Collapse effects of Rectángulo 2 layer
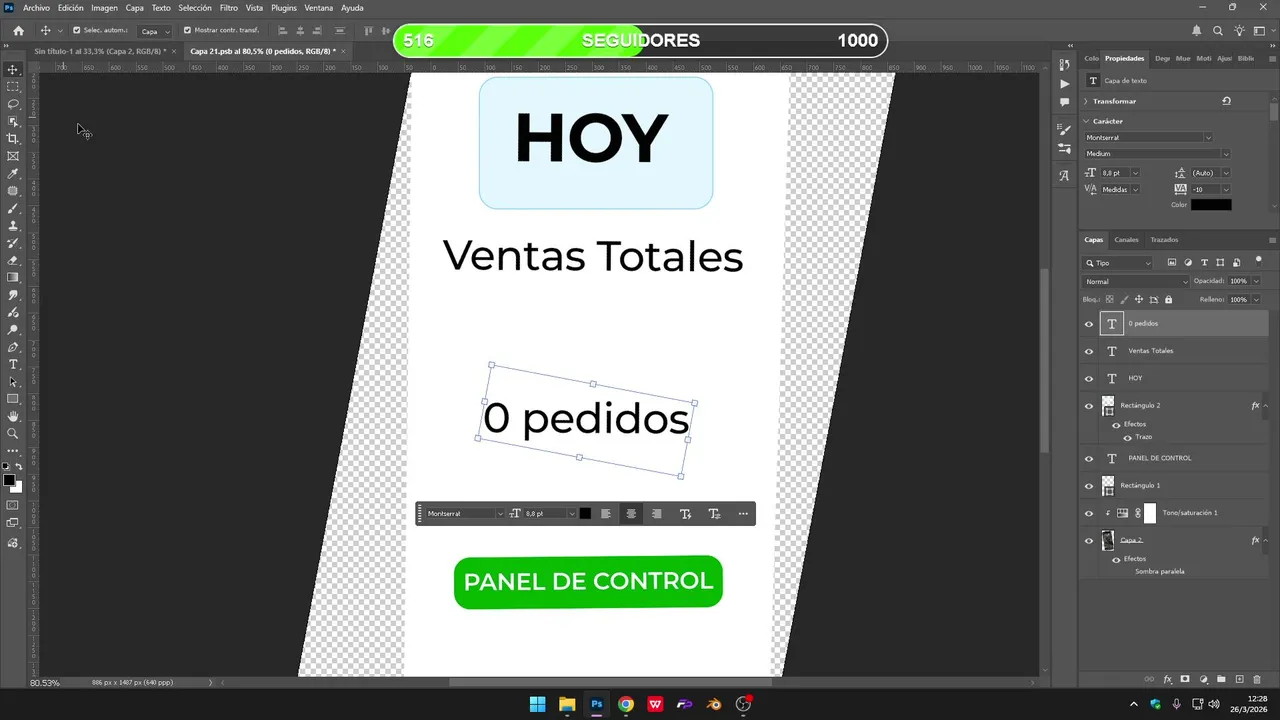The image size is (1280, 720). pyautogui.click(x=1266, y=406)
